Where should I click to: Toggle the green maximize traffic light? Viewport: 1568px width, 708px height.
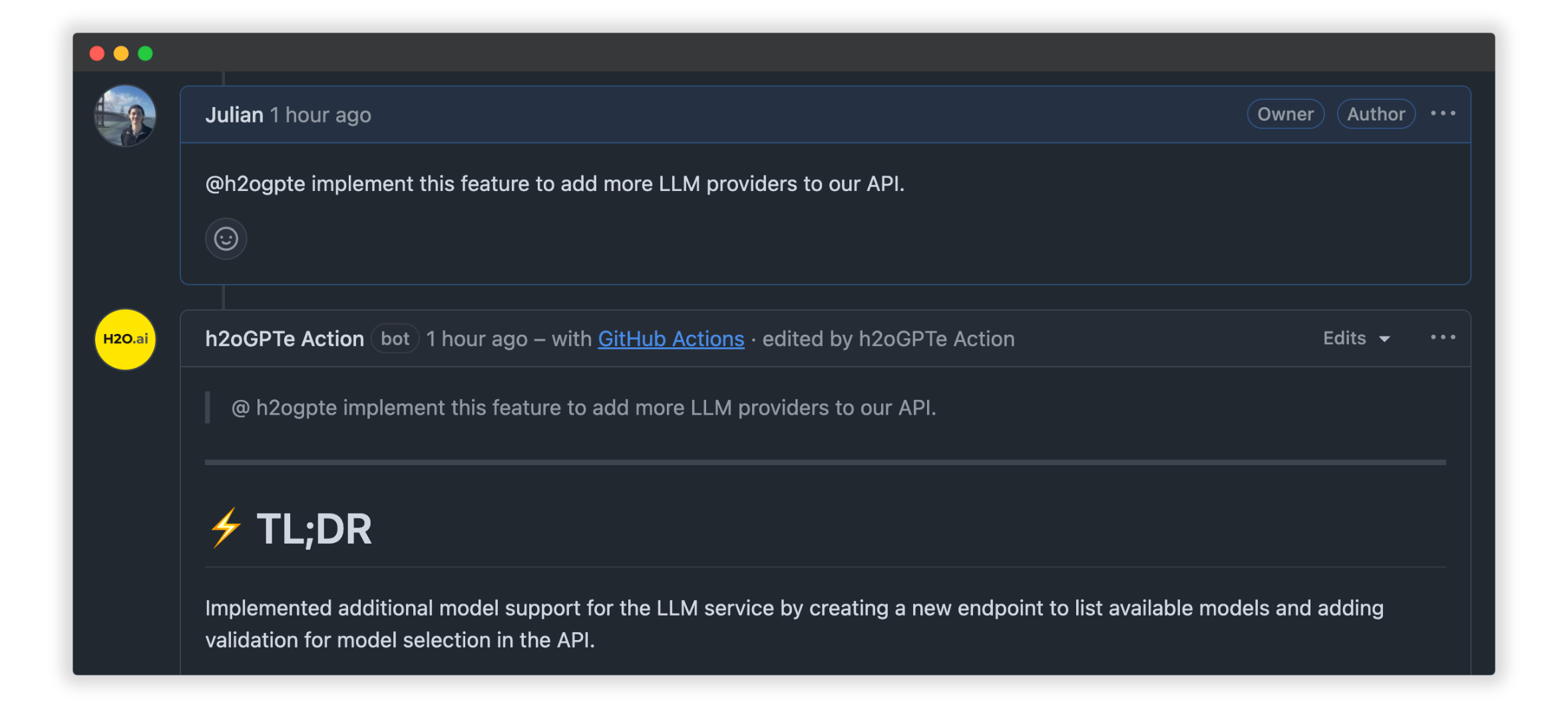(x=144, y=52)
